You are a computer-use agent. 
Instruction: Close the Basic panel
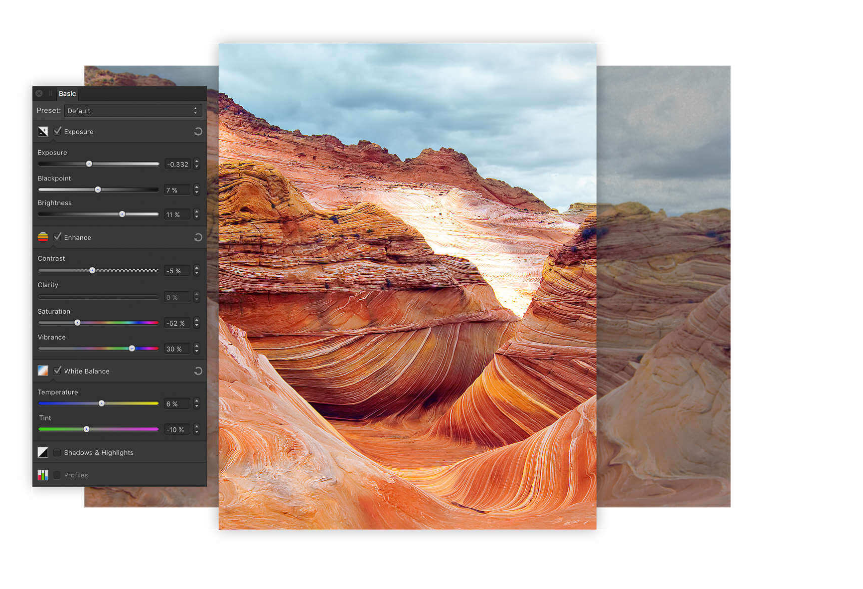[x=39, y=94]
